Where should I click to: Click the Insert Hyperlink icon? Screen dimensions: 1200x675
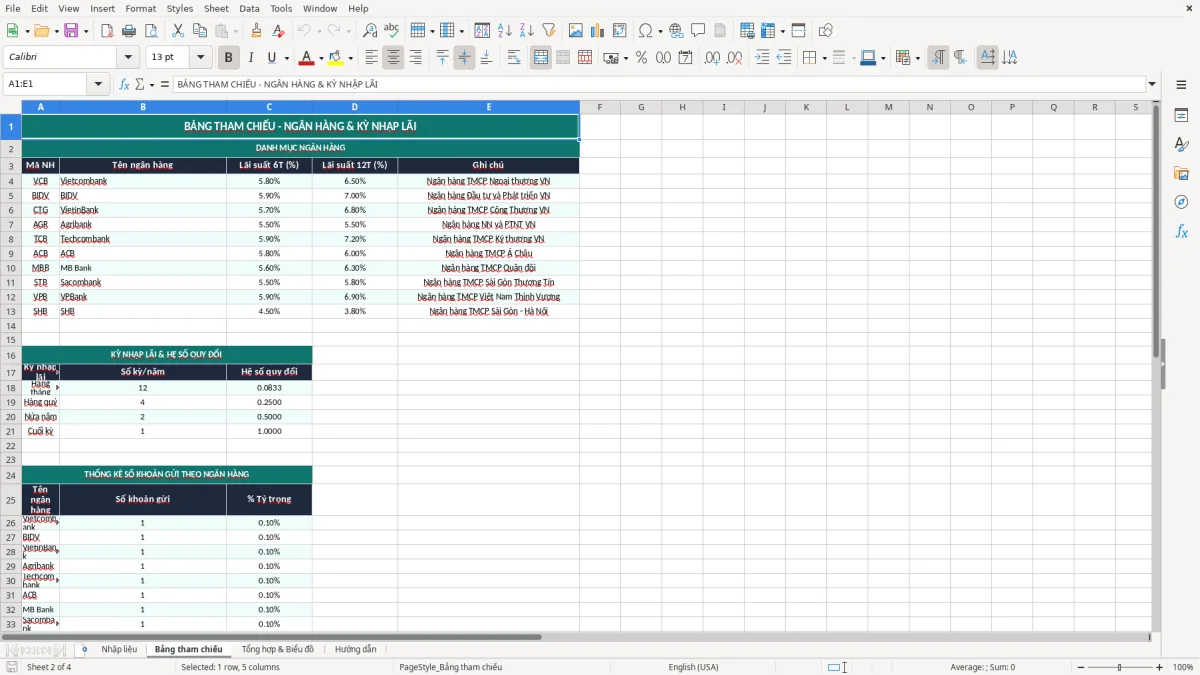tap(676, 31)
